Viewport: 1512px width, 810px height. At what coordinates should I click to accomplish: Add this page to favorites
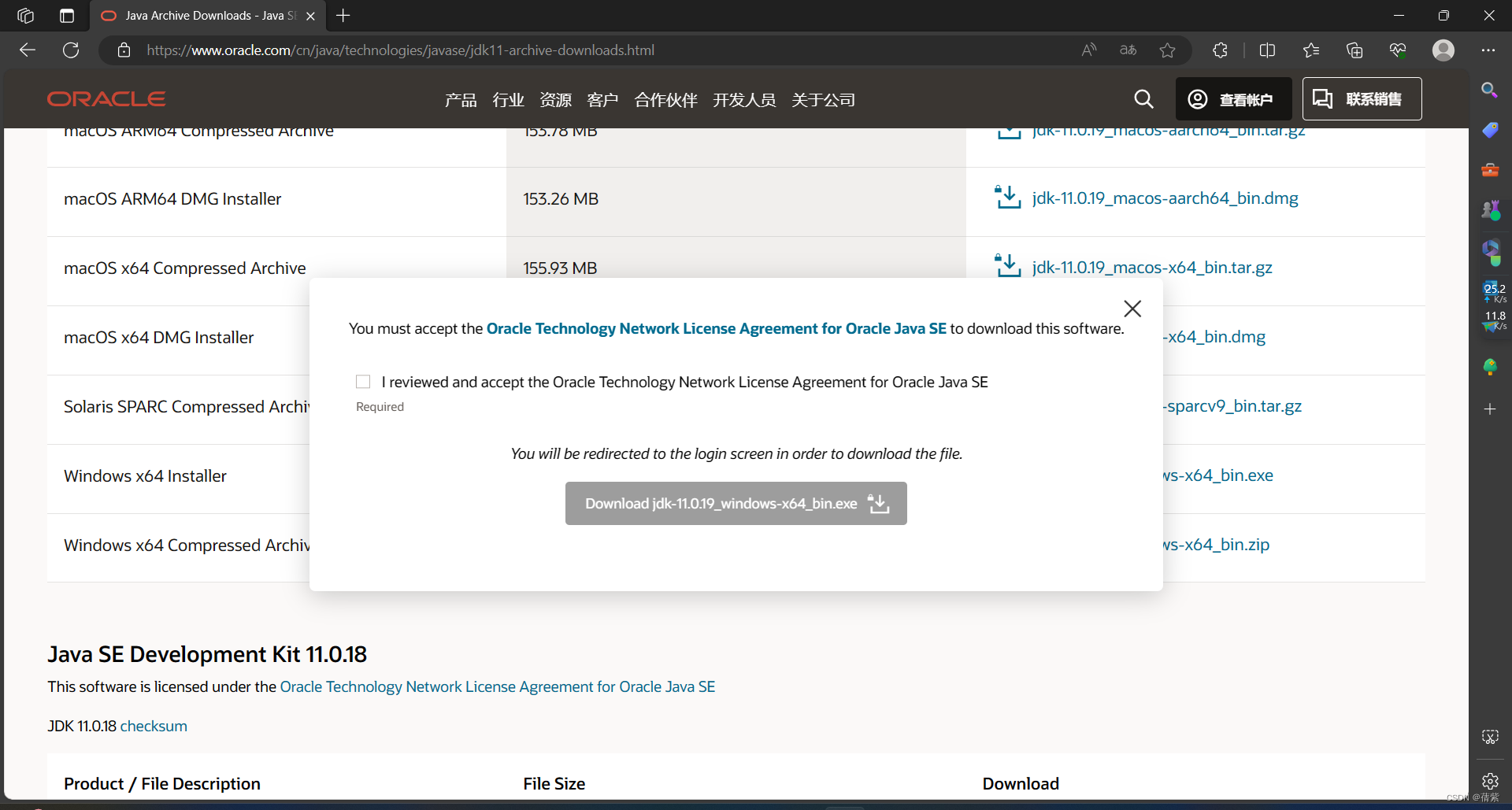1167,50
